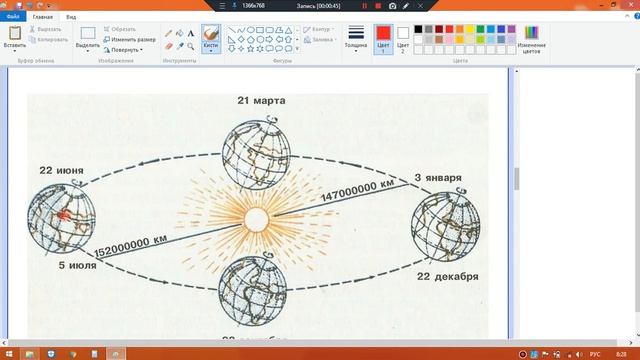This screenshot has height=360, width=640.
Task: Pick the yellow color swatch
Action: click(x=470, y=29)
